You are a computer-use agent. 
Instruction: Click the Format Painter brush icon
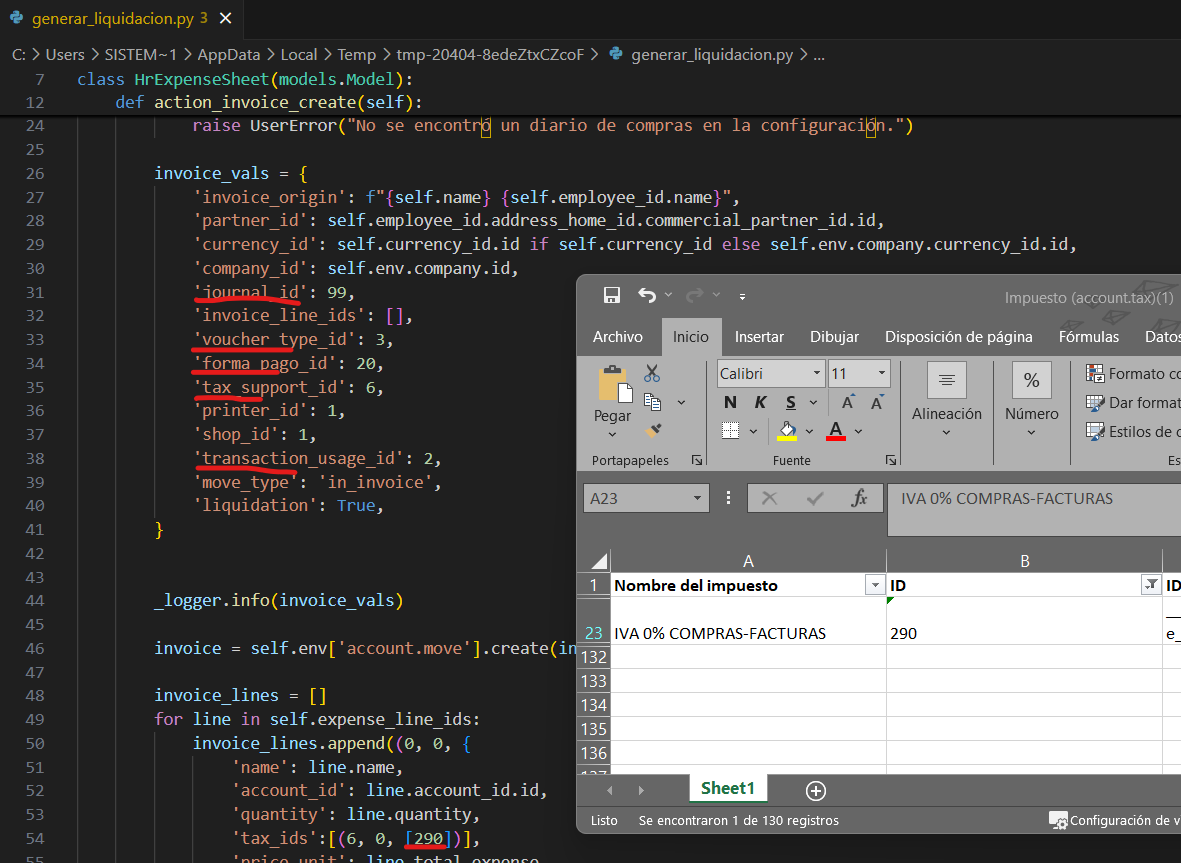[653, 430]
